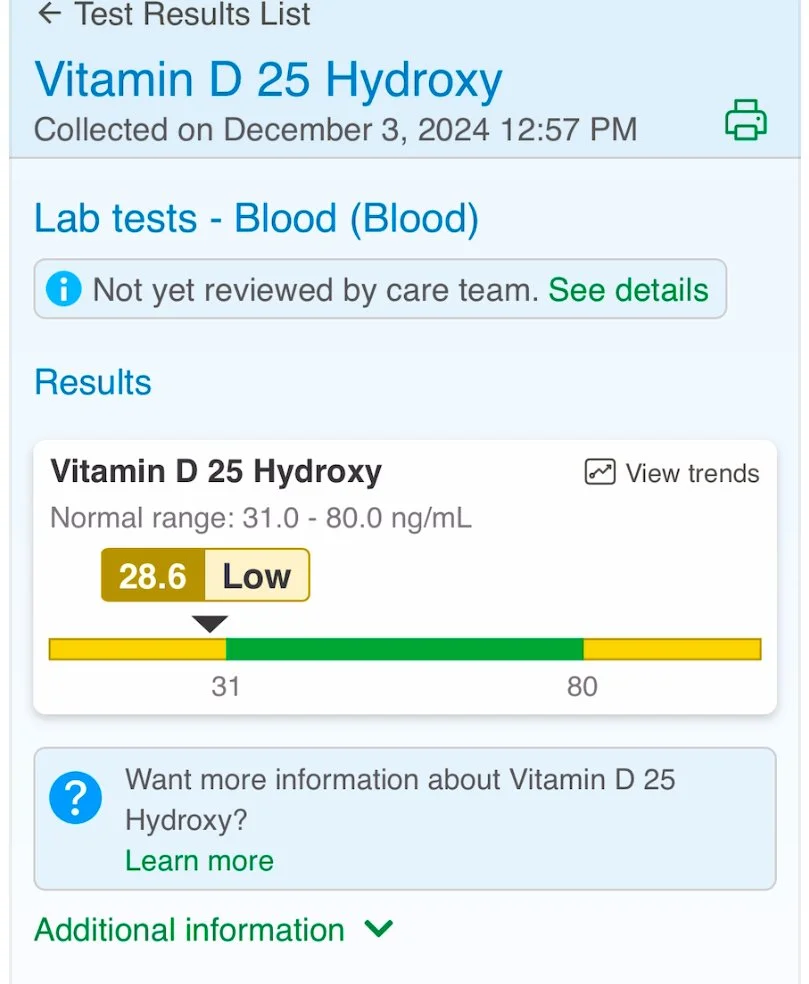
Task: Click the trends chart icon
Action: click(599, 472)
